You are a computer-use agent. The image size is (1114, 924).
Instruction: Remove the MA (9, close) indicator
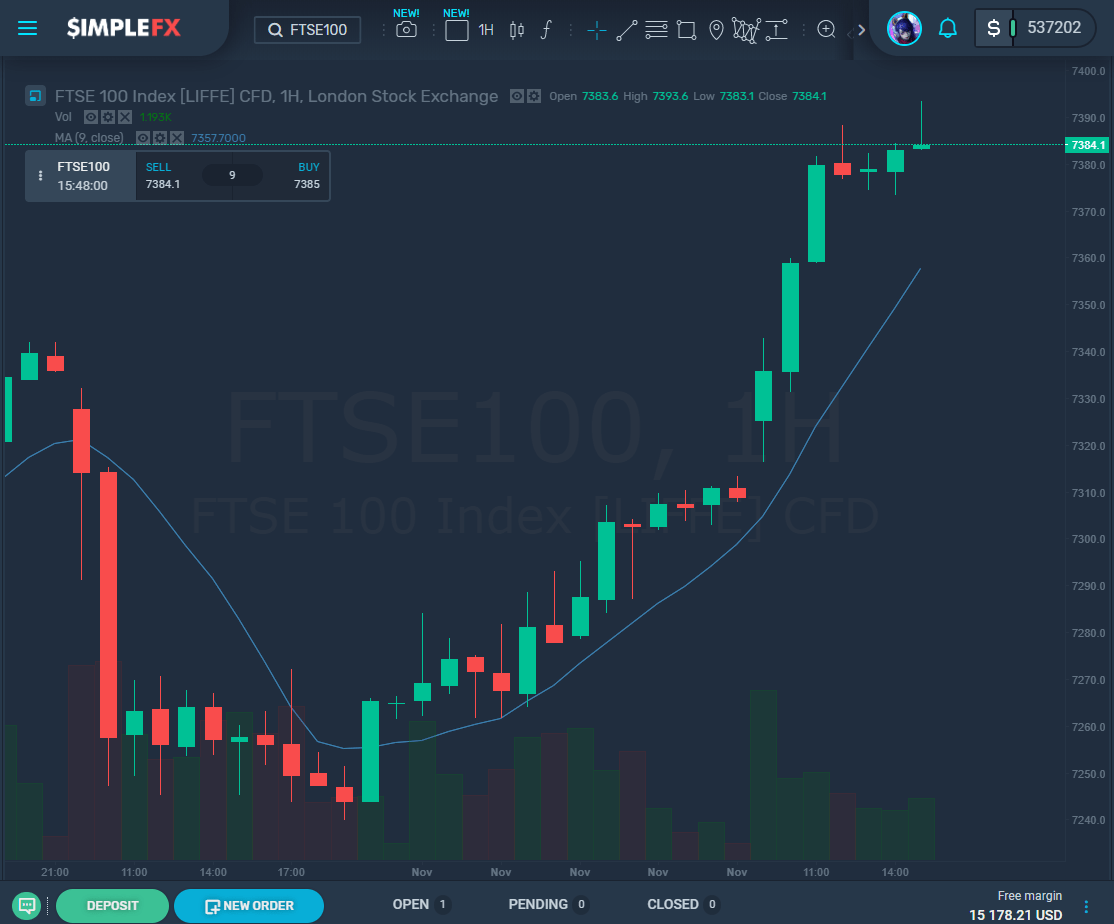click(x=177, y=138)
